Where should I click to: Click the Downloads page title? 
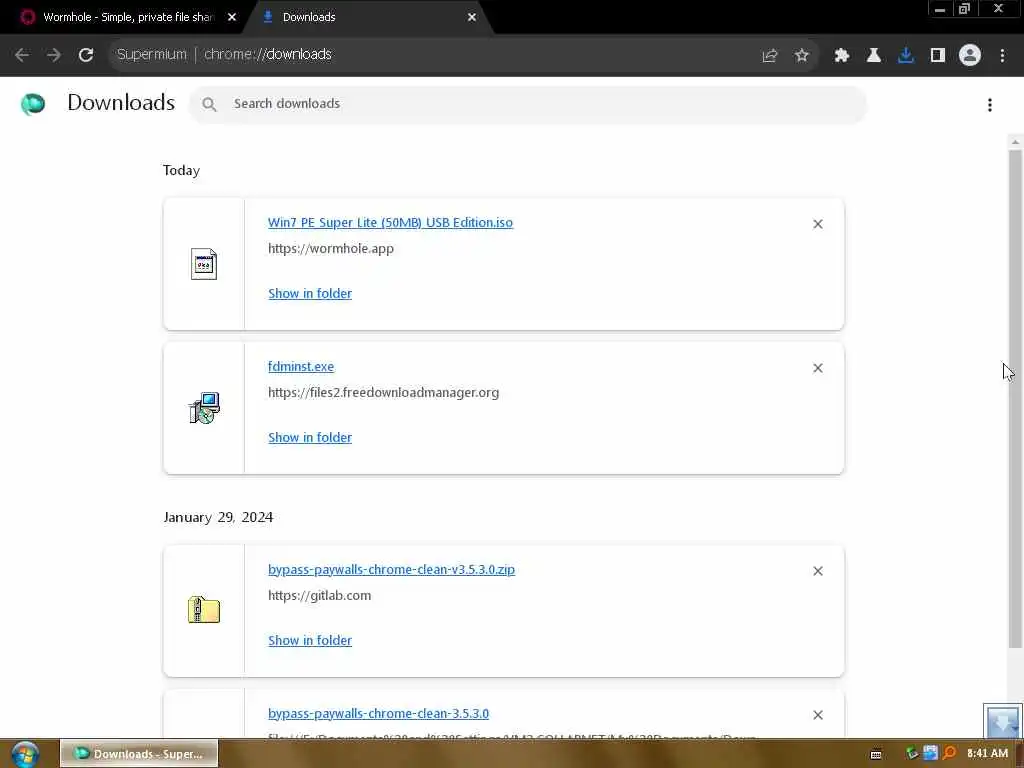121,103
